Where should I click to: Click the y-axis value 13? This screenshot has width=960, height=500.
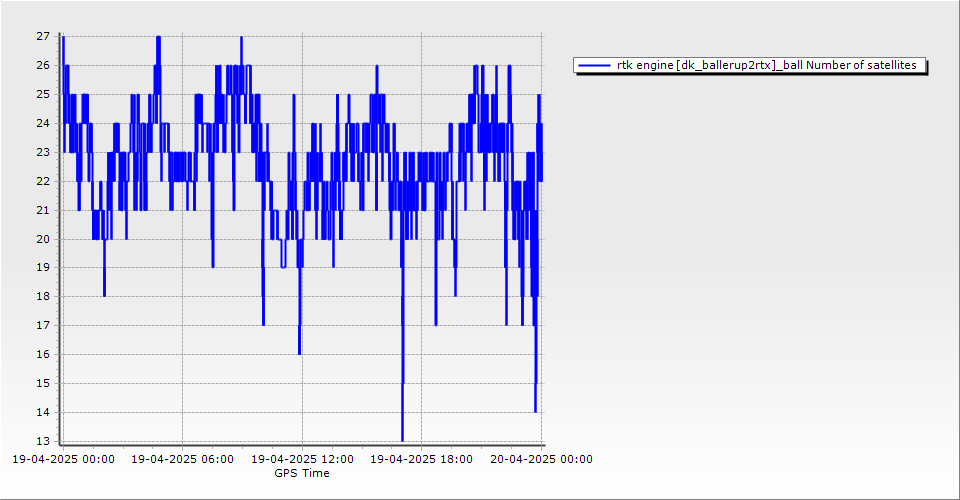point(43,441)
